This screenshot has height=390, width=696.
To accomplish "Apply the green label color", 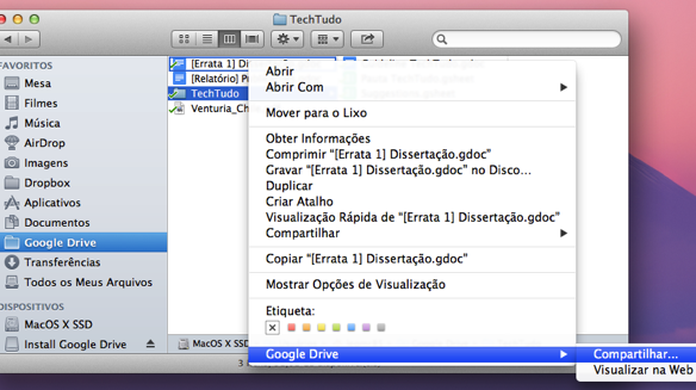I will tap(336, 327).
